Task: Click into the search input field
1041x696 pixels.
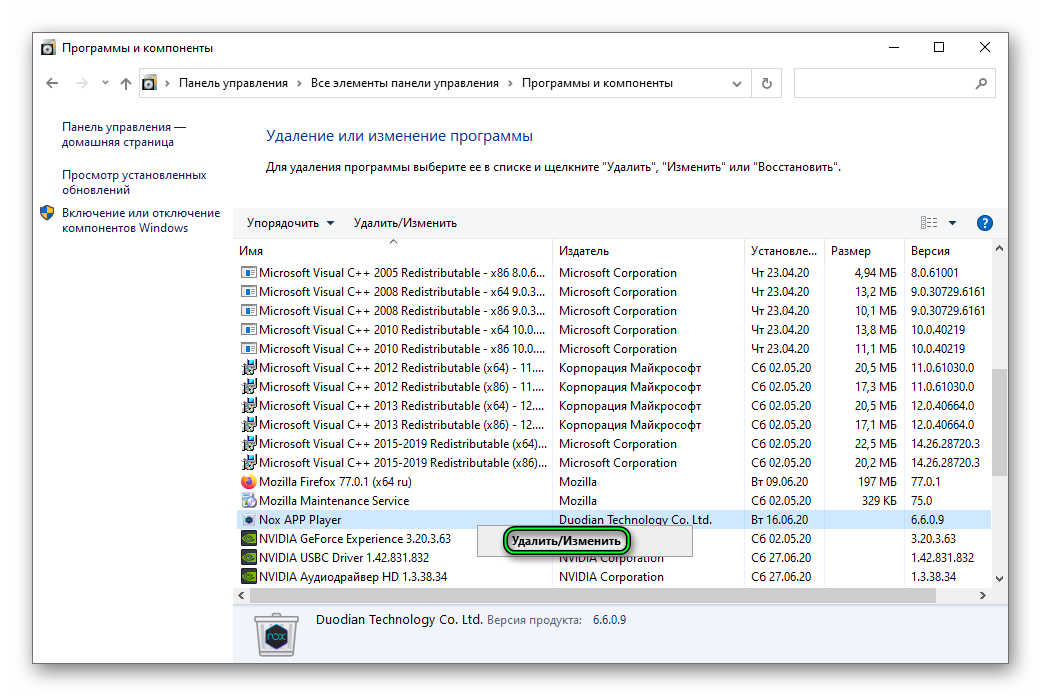Action: [883, 83]
